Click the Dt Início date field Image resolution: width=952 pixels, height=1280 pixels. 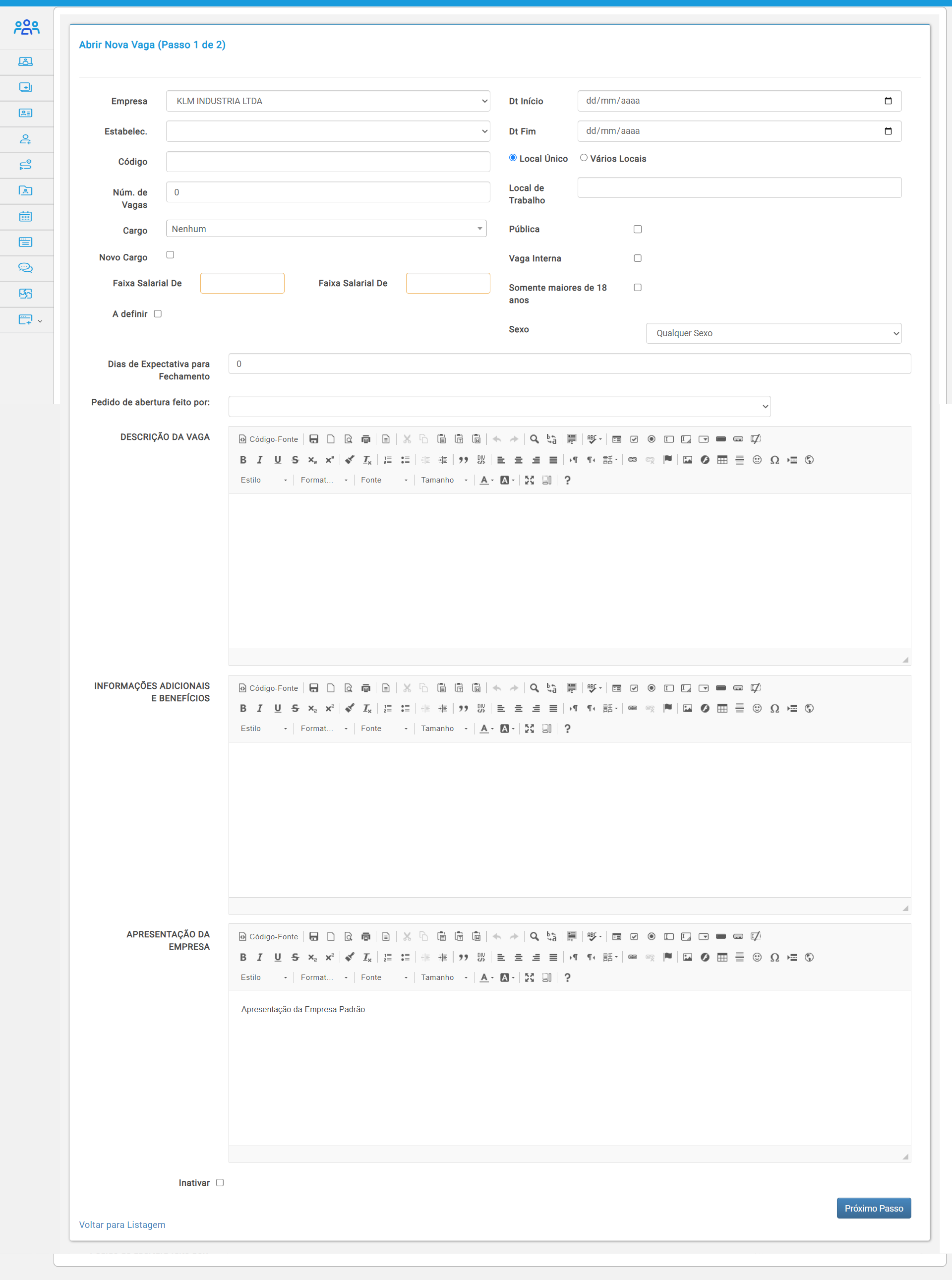[739, 101]
